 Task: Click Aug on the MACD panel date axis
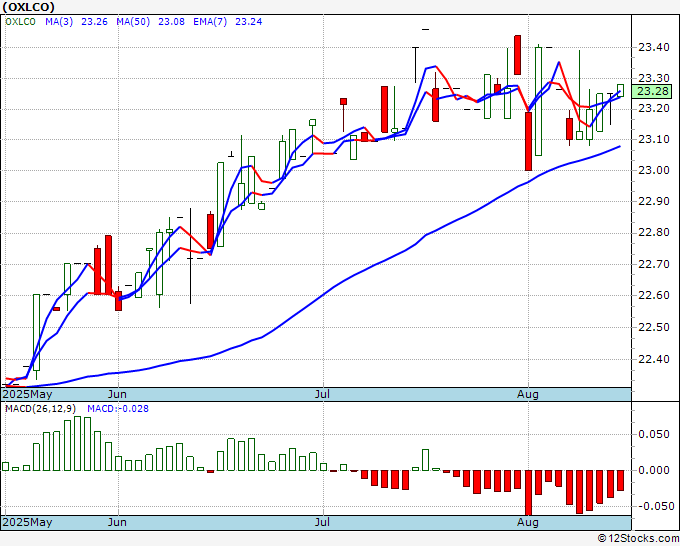pyautogui.click(x=528, y=522)
